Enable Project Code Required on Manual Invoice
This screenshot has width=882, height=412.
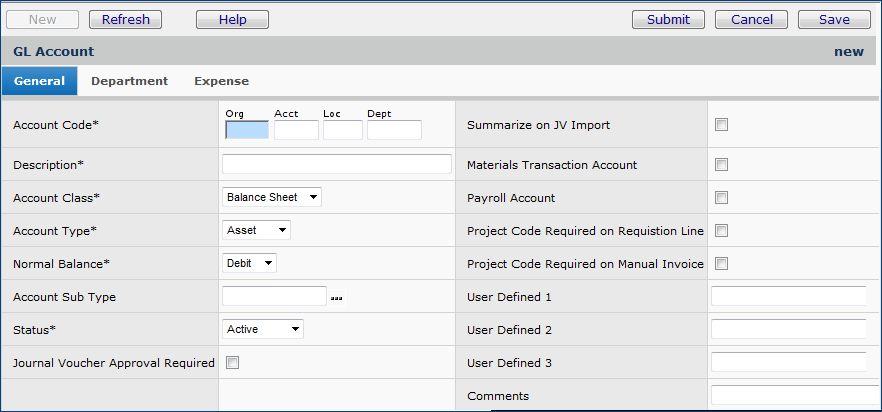722,264
